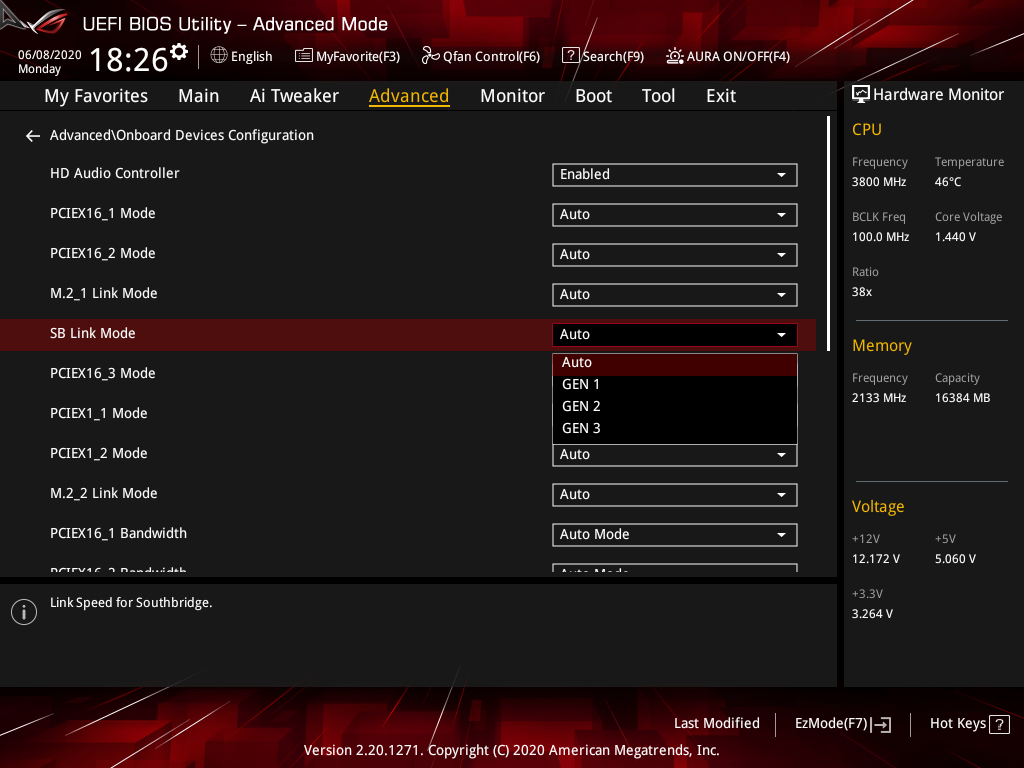Switch to Tool tab
Screen dimensions: 1024x768
pos(658,96)
